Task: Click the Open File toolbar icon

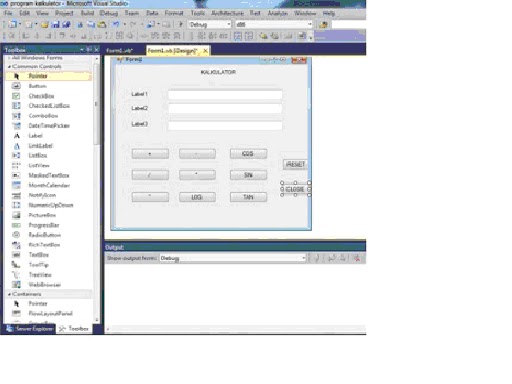Action: [x=45, y=25]
